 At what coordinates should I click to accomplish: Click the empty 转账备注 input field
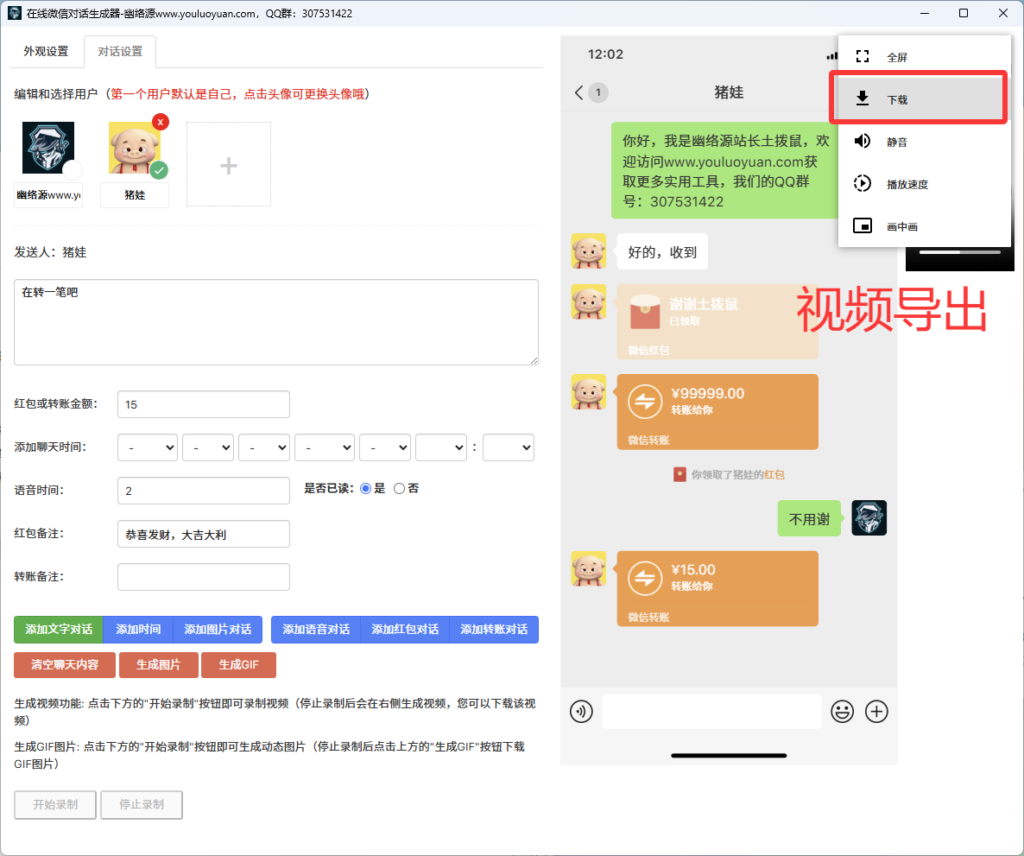point(203,577)
